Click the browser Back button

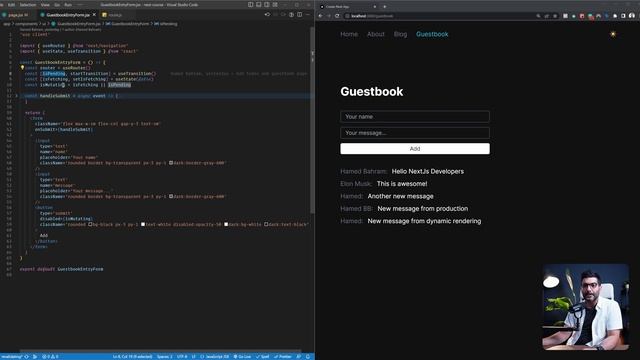(x=320, y=16)
